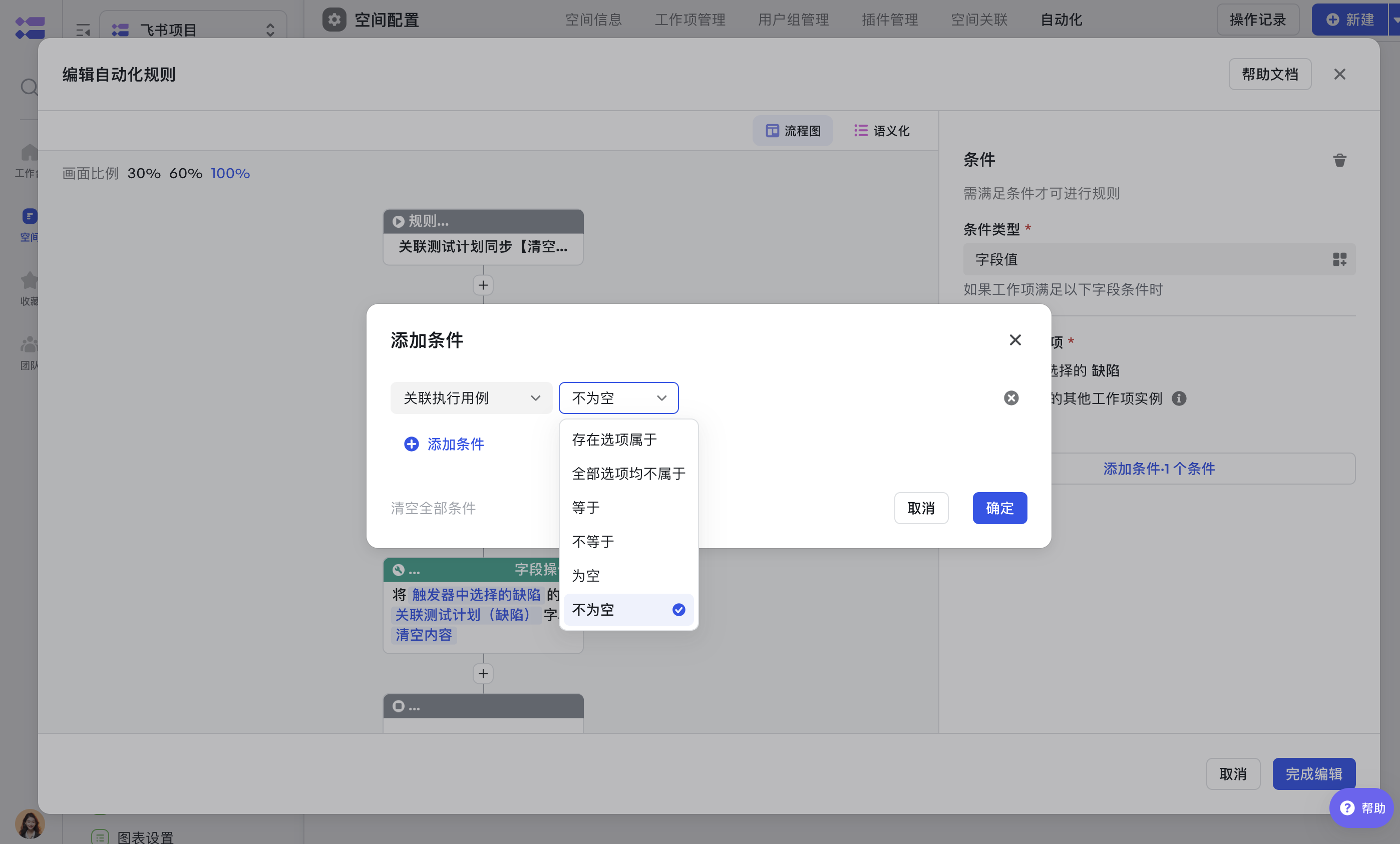The height and width of the screenshot is (844, 1400).
Task: Add a step below the field operation node
Action: (x=483, y=674)
